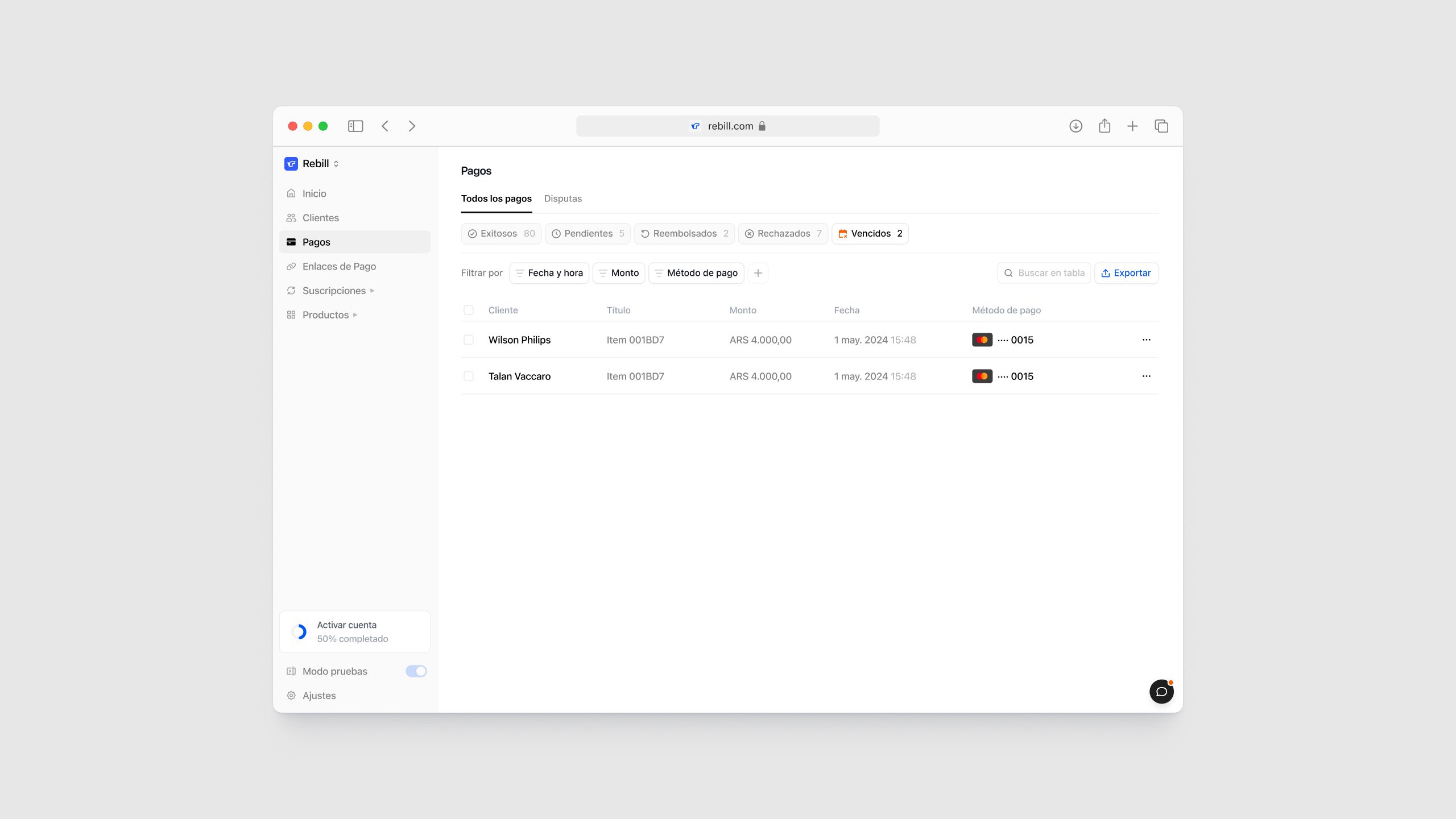This screenshot has width=1456, height=819.
Task: Check the select-all checkbox in table header
Action: point(468,310)
